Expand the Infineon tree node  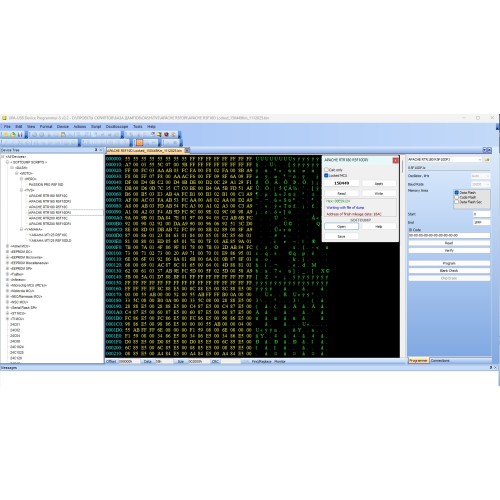pos(8,280)
